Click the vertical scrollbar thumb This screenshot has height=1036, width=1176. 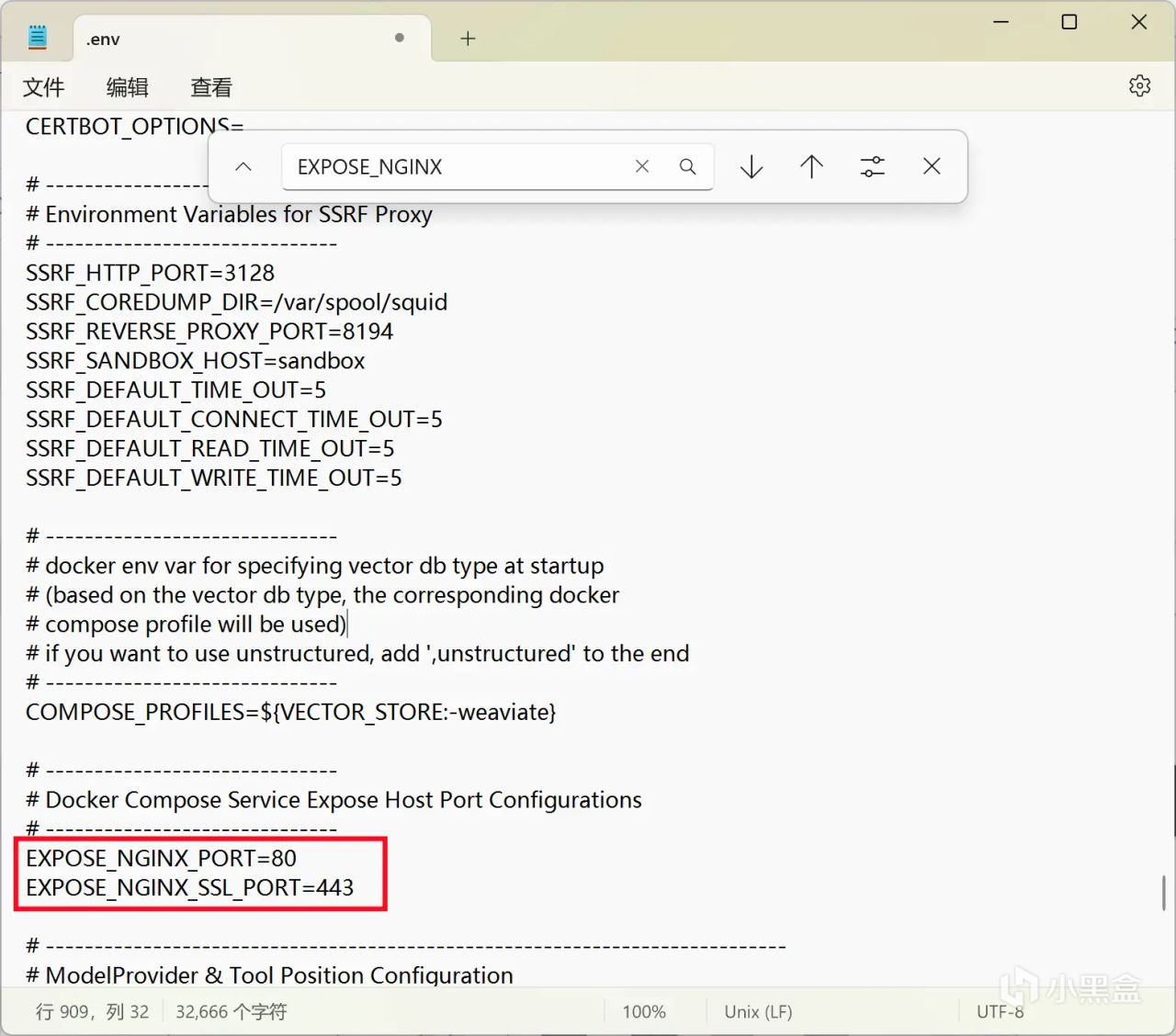coord(1164,893)
